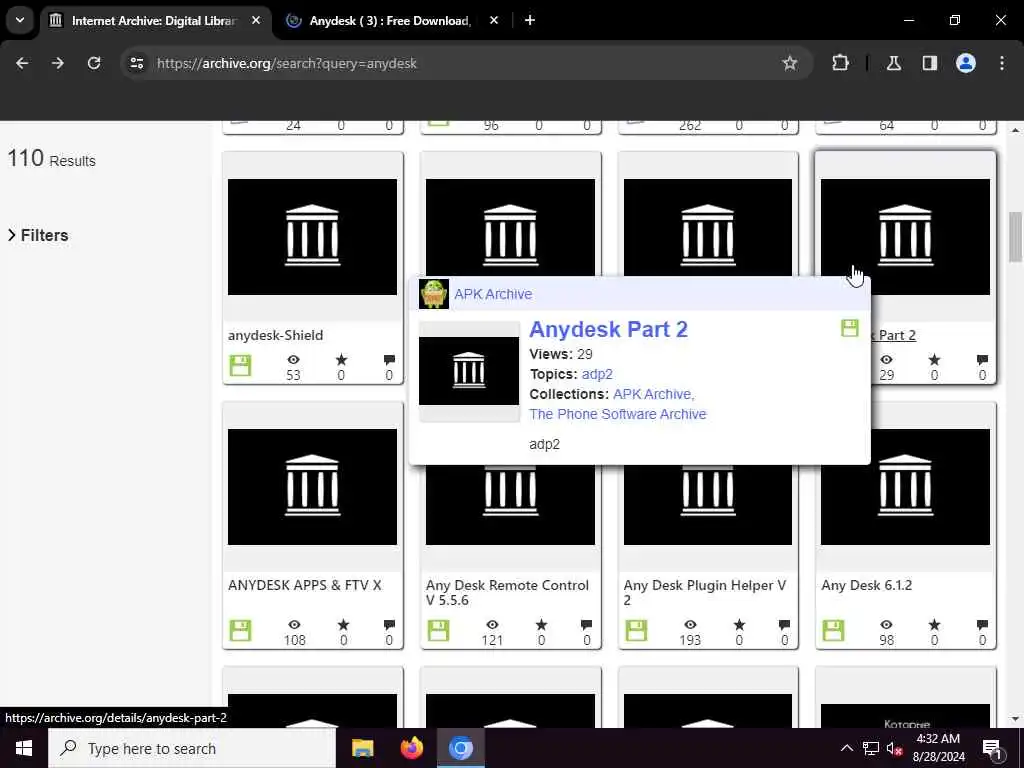The image size is (1024, 768).
Task: Open File Explorer from taskbar
Action: tap(362, 748)
